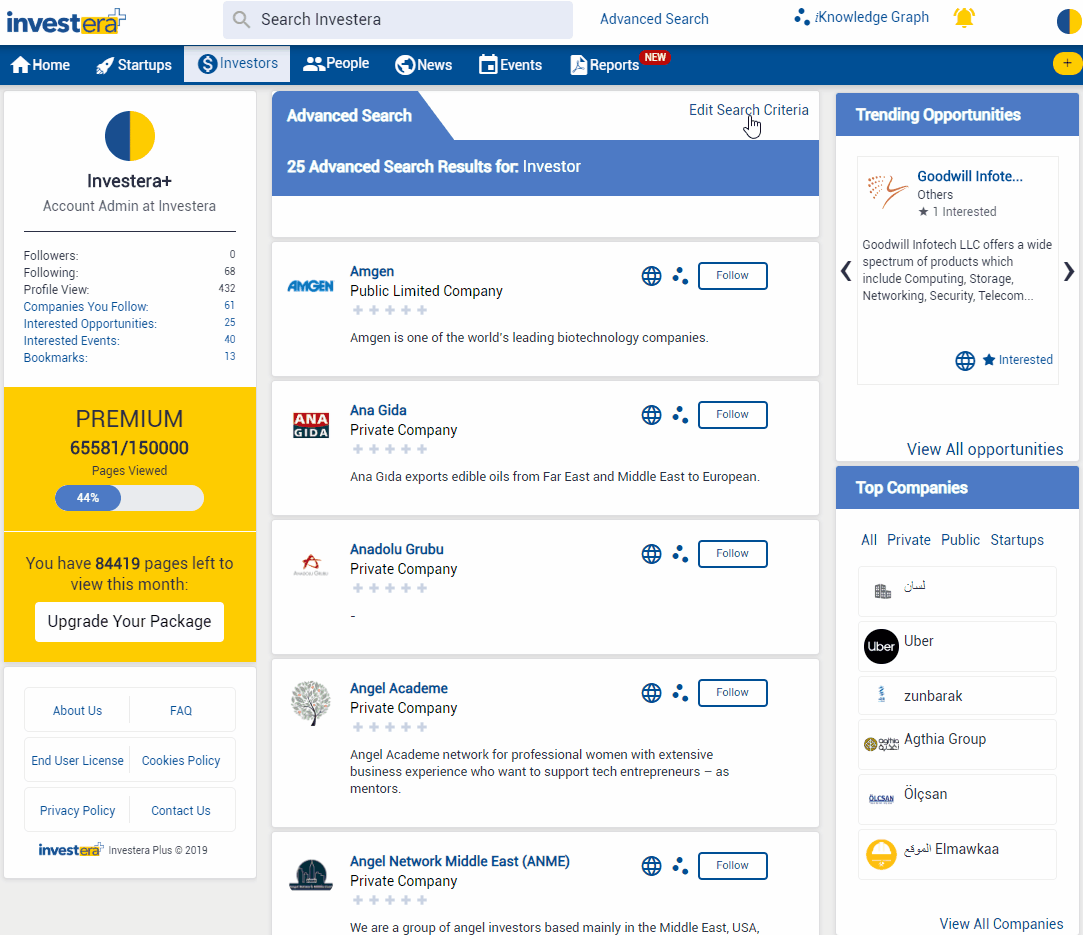Open Companies You Follow link

86,307
